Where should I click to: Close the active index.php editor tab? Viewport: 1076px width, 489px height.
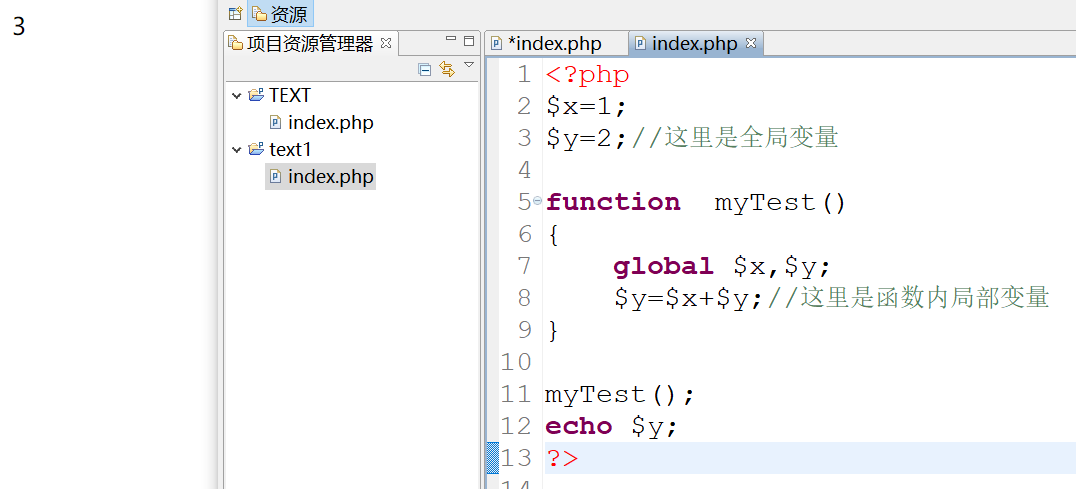[751, 43]
